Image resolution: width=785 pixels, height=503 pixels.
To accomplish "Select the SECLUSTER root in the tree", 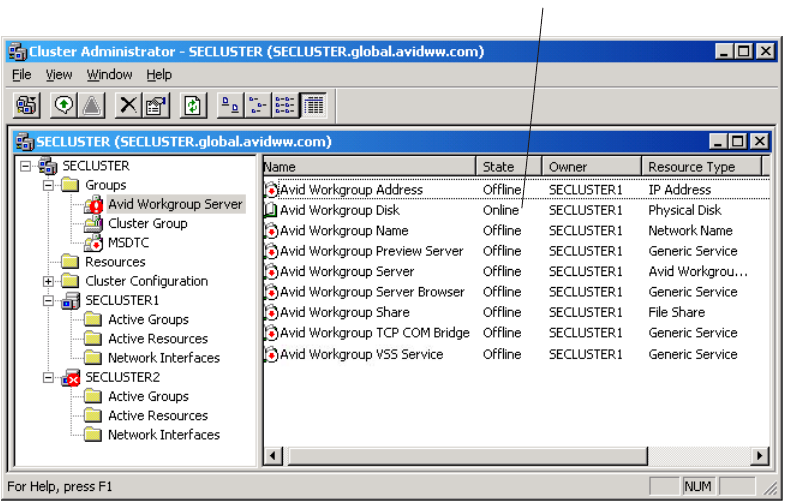I will pyautogui.click(x=96, y=166).
